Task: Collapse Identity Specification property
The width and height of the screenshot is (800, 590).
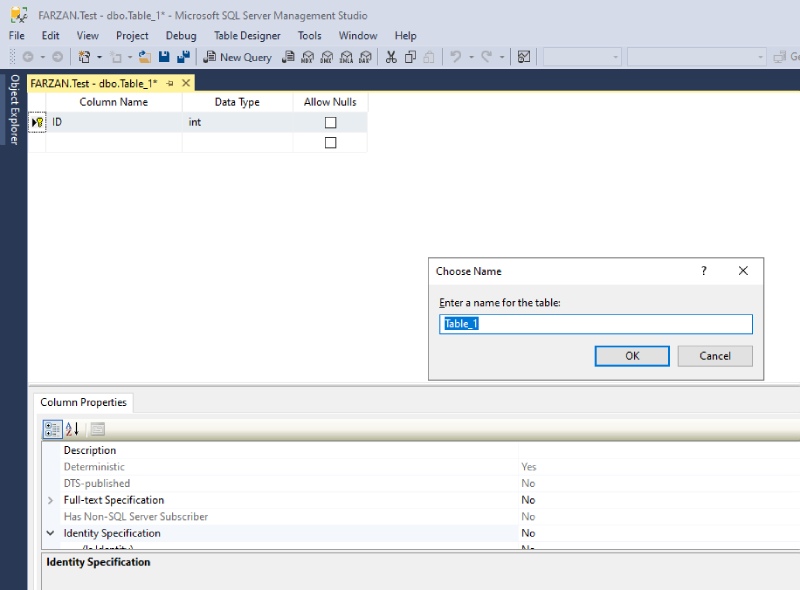Action: point(51,533)
